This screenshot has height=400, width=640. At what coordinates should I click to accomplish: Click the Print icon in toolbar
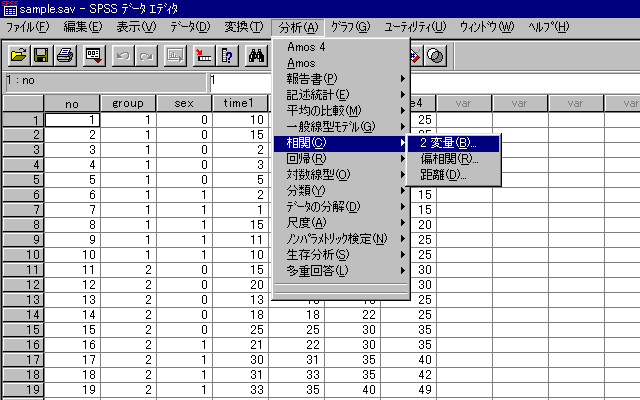[x=64, y=55]
